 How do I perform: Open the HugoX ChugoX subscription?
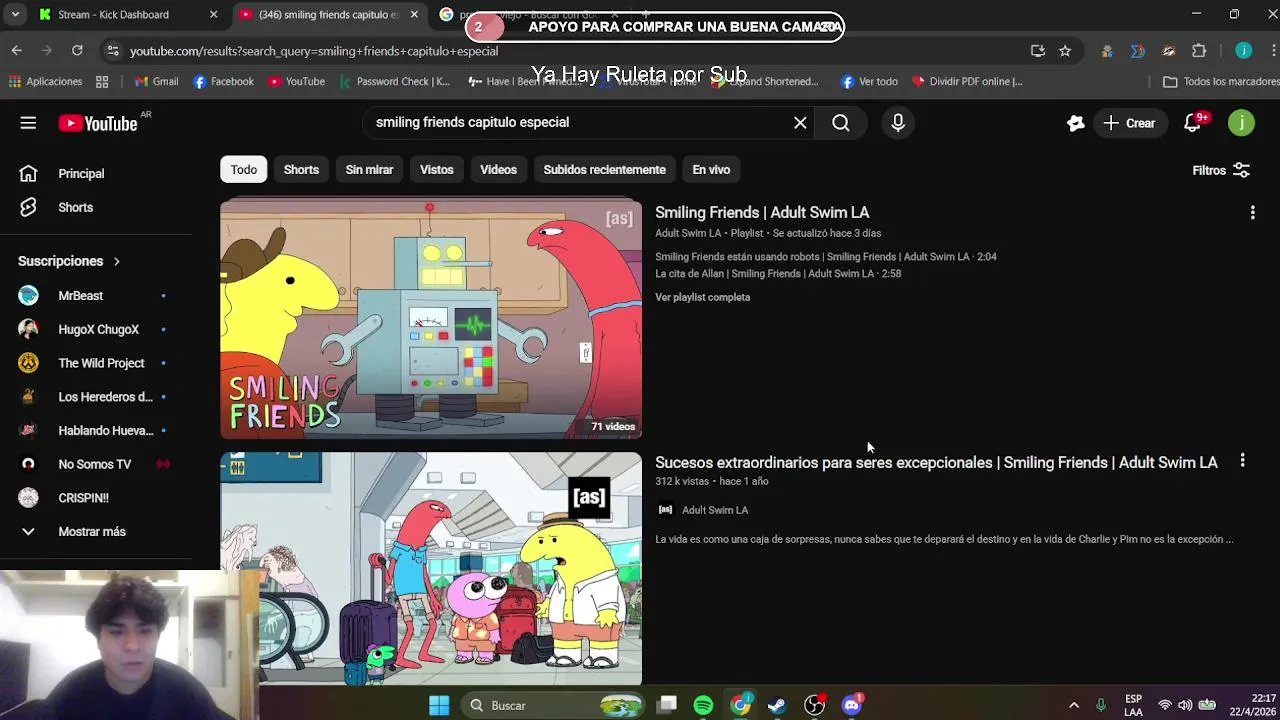(x=96, y=329)
